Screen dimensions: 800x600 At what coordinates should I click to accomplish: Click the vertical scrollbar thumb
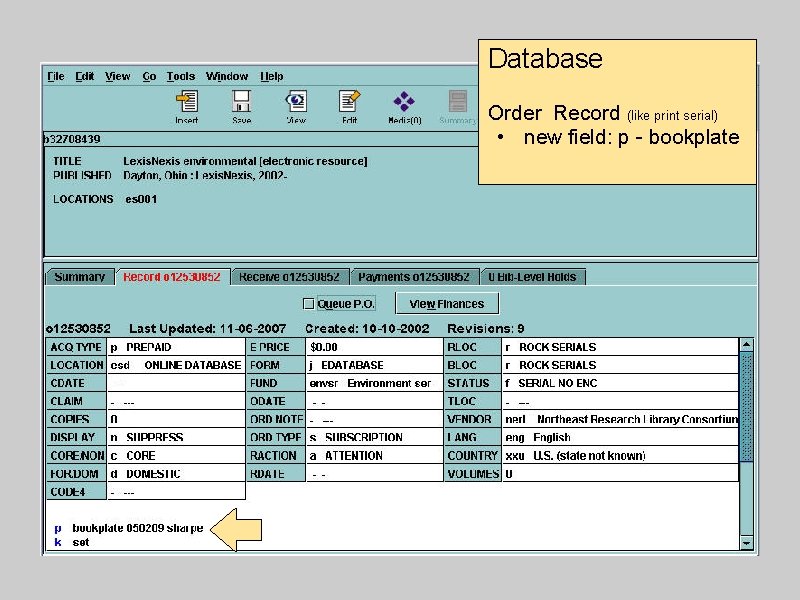pyautogui.click(x=746, y=407)
